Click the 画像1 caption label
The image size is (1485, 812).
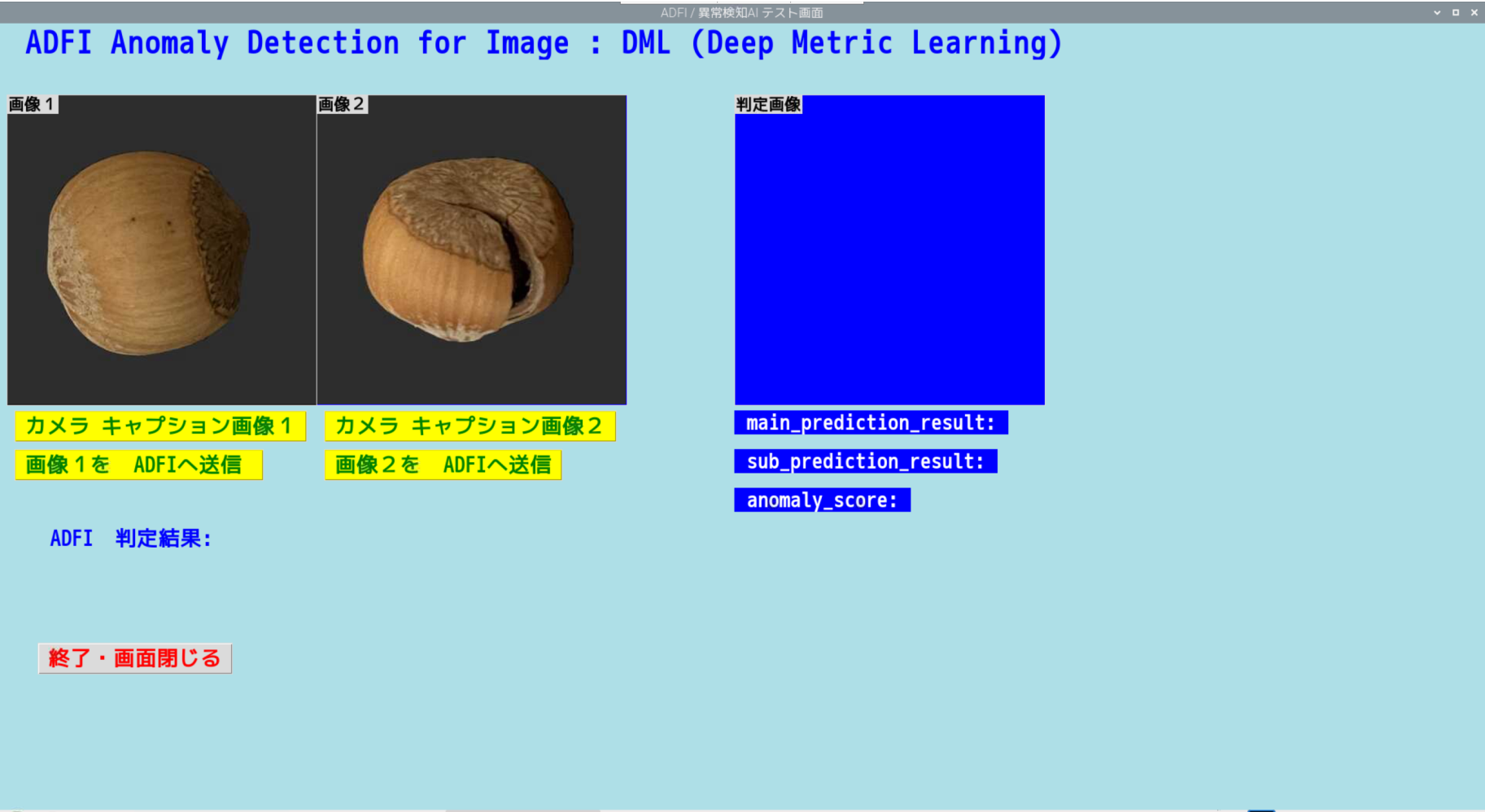33,104
